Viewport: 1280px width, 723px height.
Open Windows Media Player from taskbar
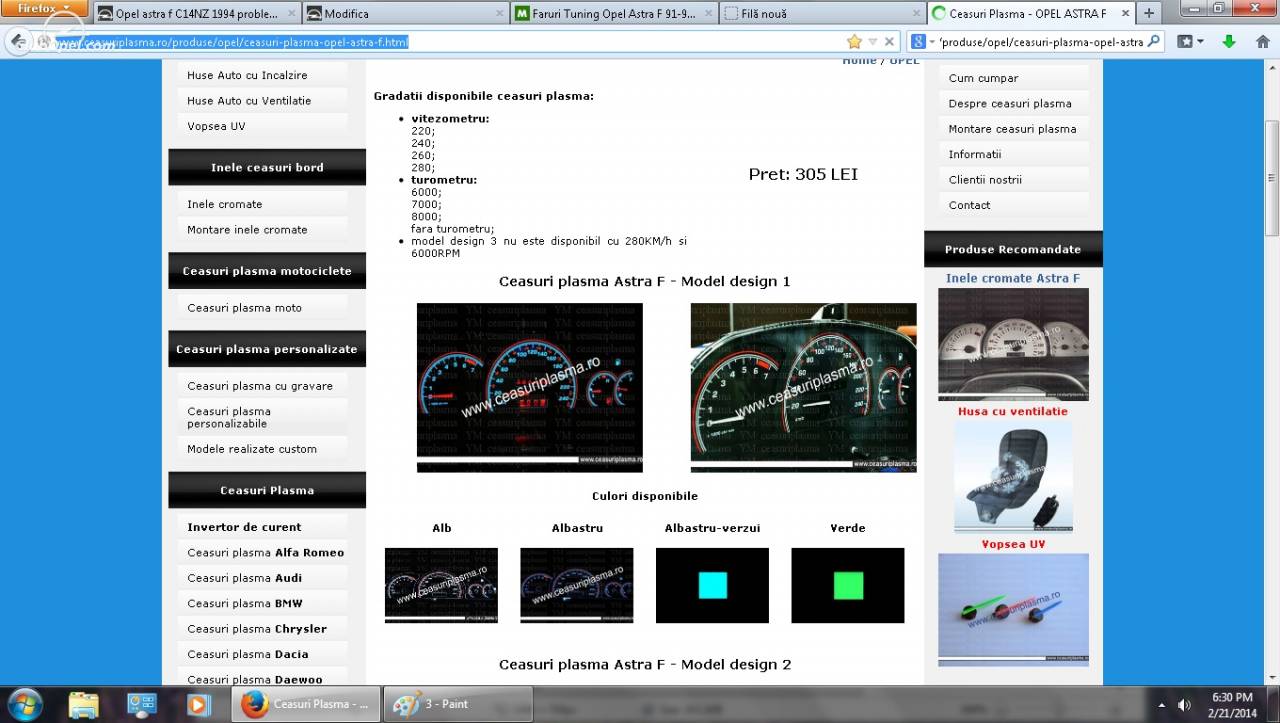pos(199,704)
